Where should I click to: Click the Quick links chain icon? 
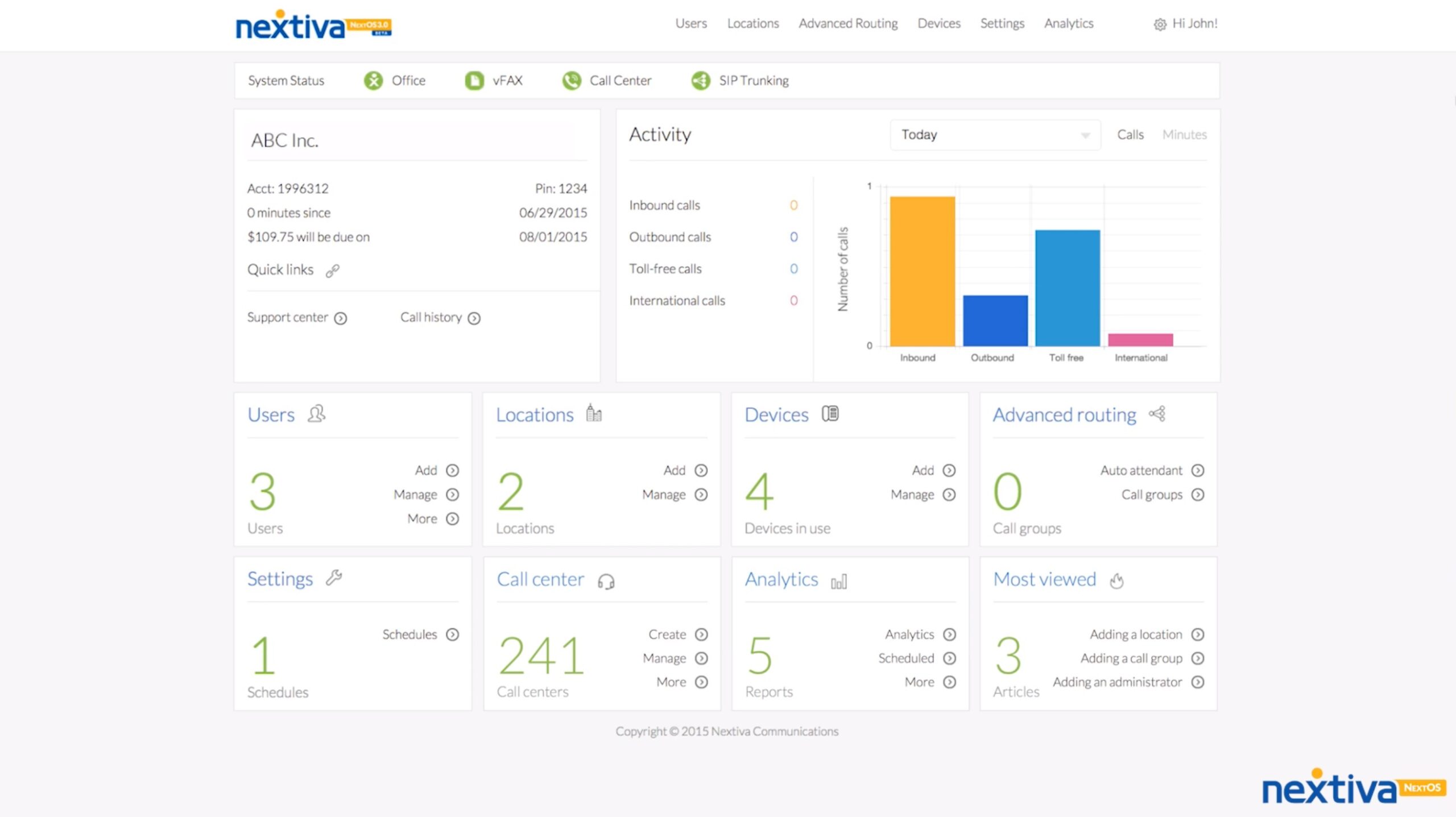tap(333, 270)
